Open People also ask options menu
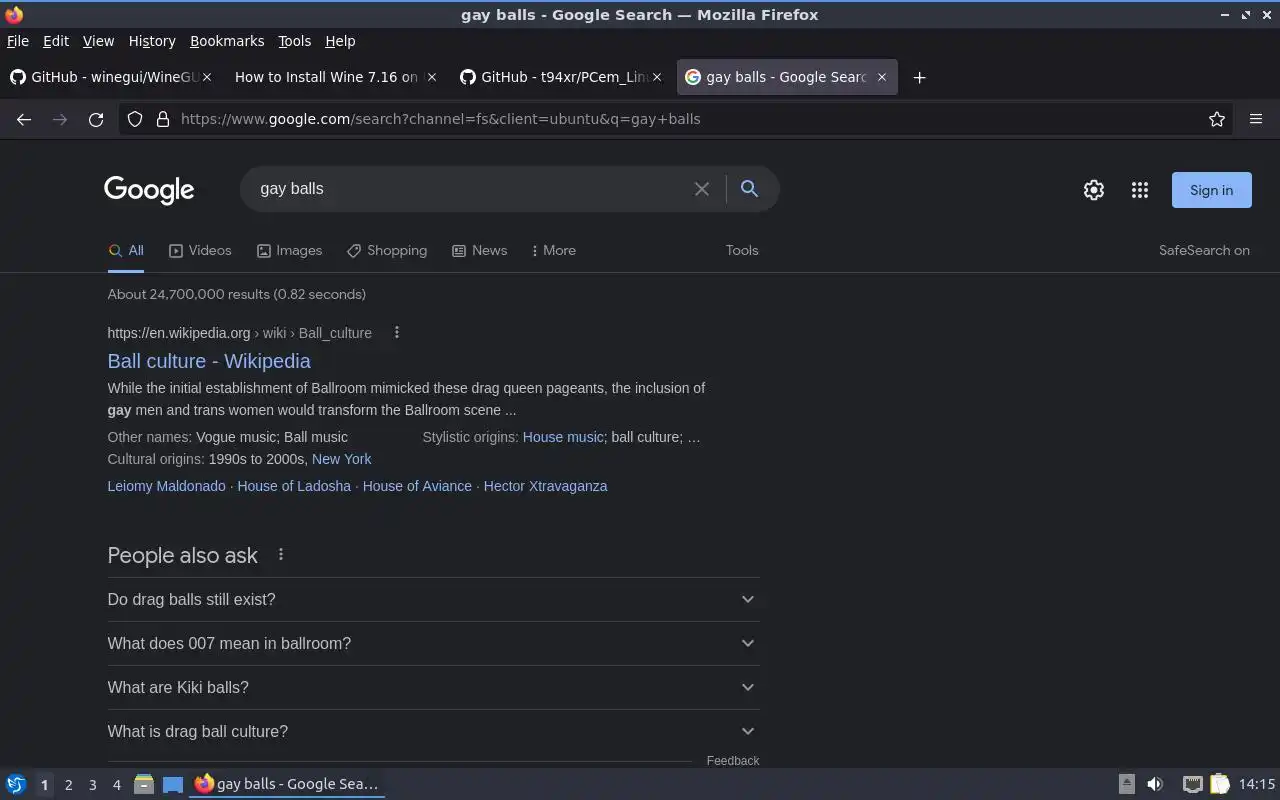Screen dimensions: 1280x800 click(281, 554)
